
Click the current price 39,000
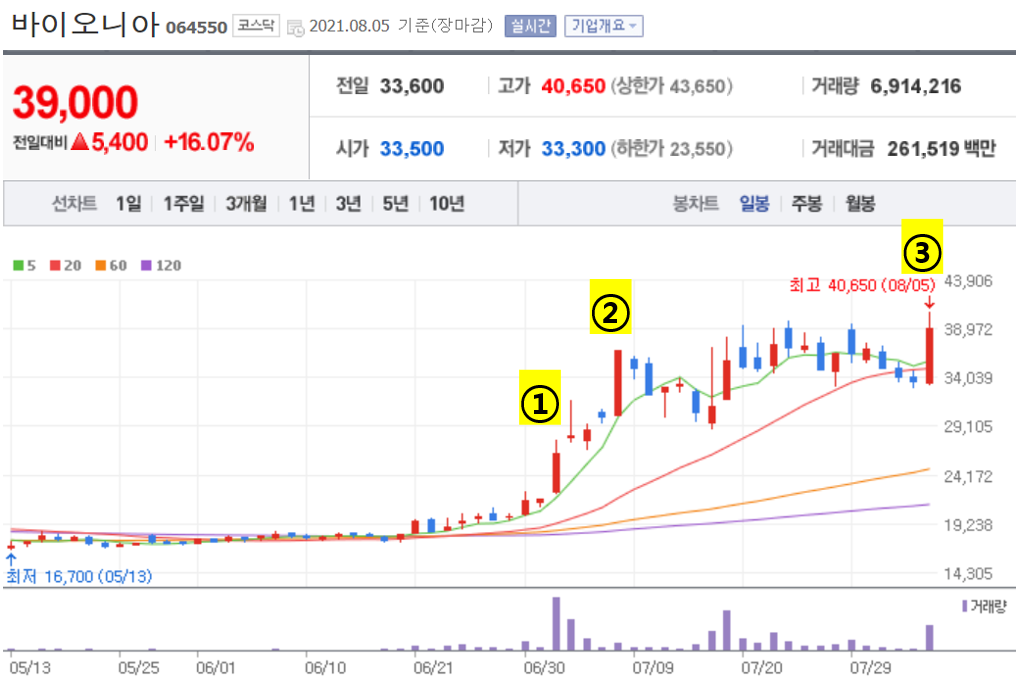[75, 103]
